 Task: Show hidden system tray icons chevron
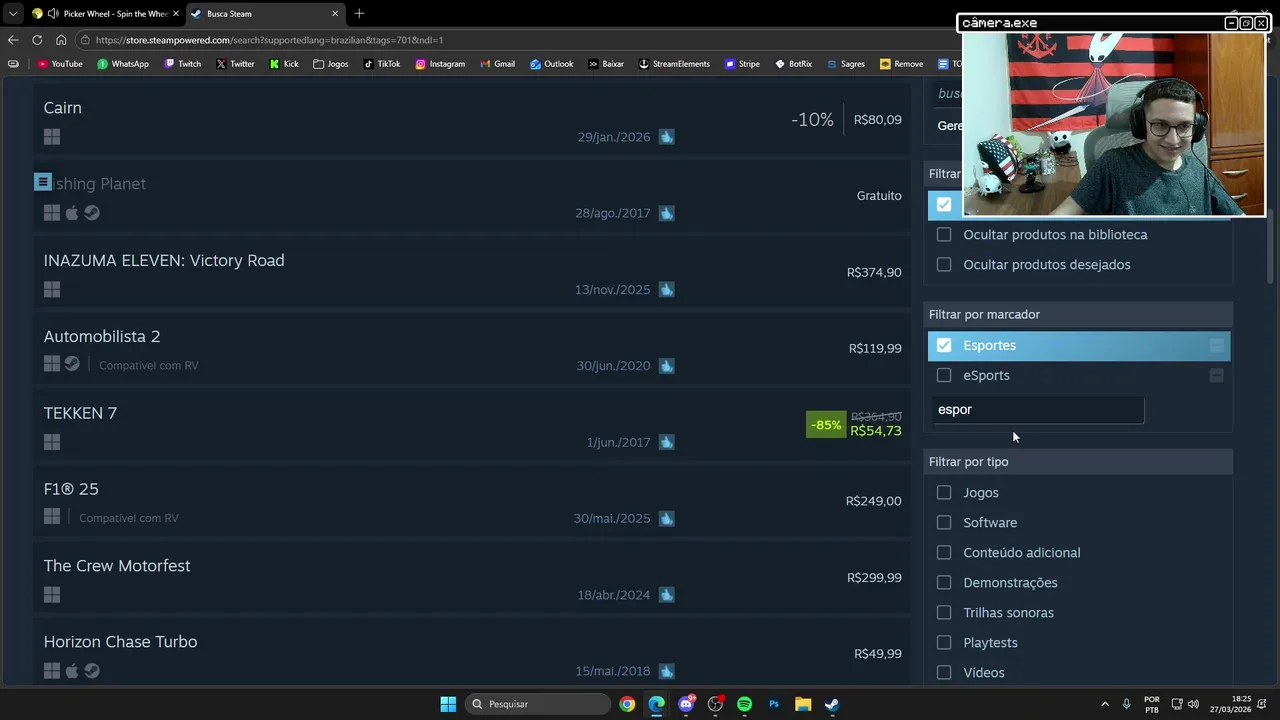pyautogui.click(x=1105, y=704)
